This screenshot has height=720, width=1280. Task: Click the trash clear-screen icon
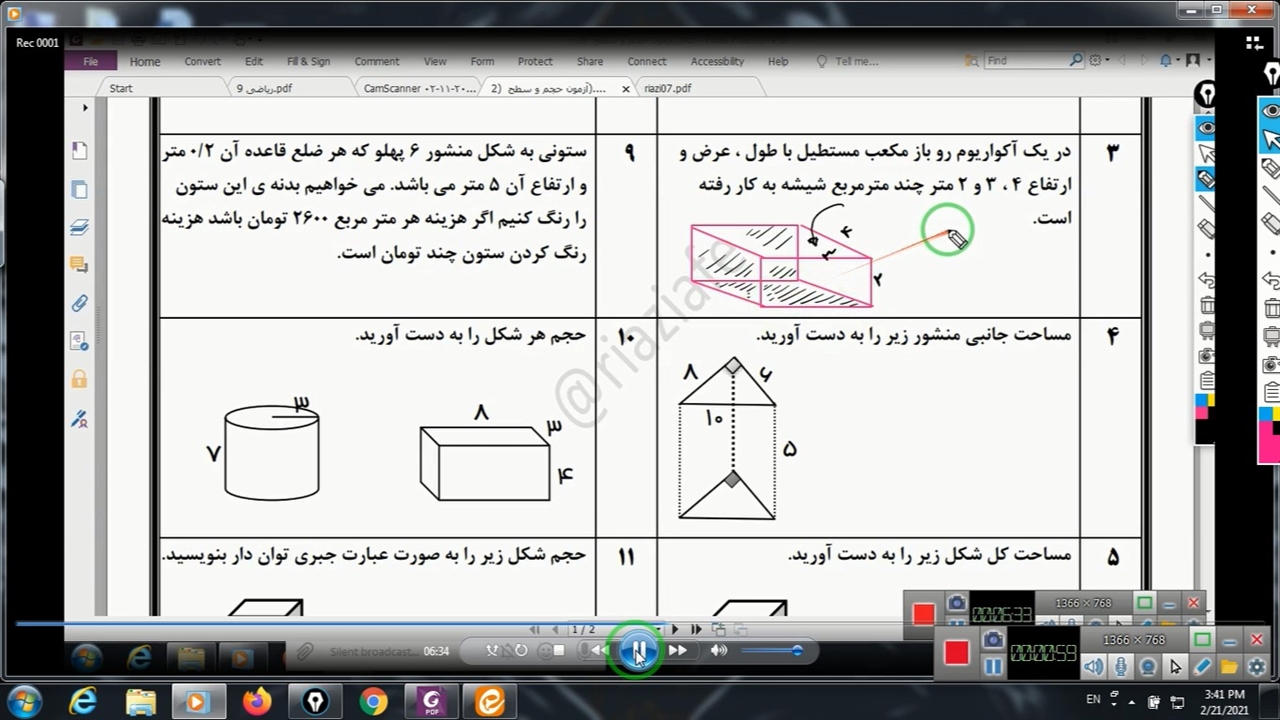pos(1207,306)
